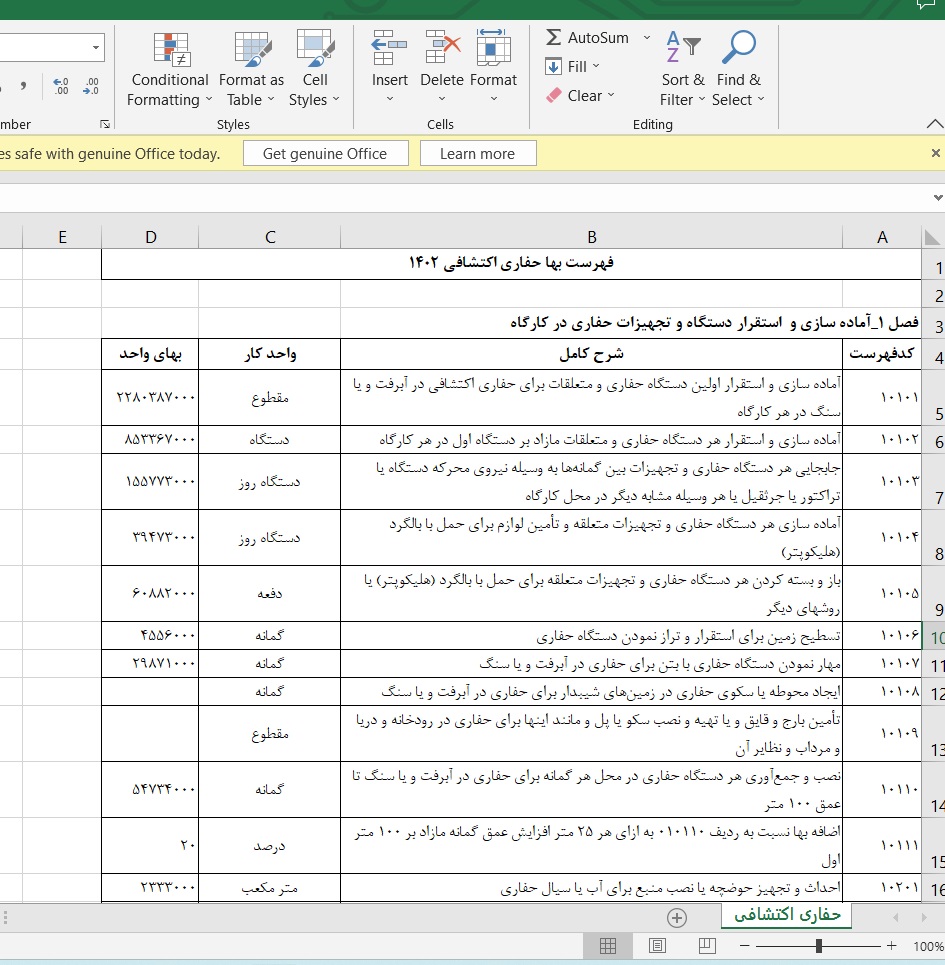The height and width of the screenshot is (965, 945).
Task: Open the comments icon at top right
Action: pos(925,5)
